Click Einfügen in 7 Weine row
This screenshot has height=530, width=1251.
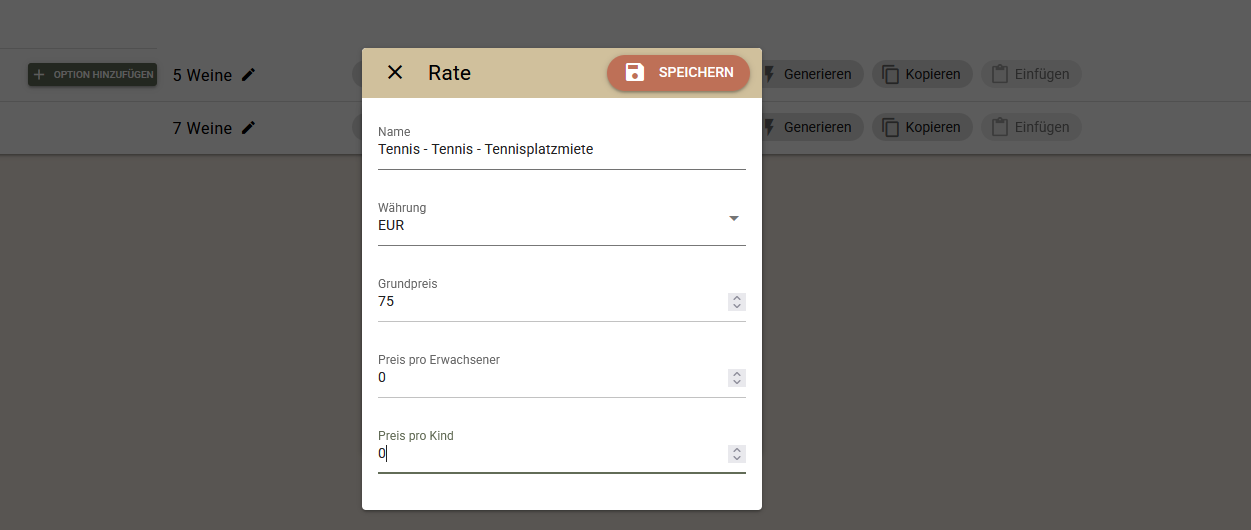click(x=1031, y=127)
